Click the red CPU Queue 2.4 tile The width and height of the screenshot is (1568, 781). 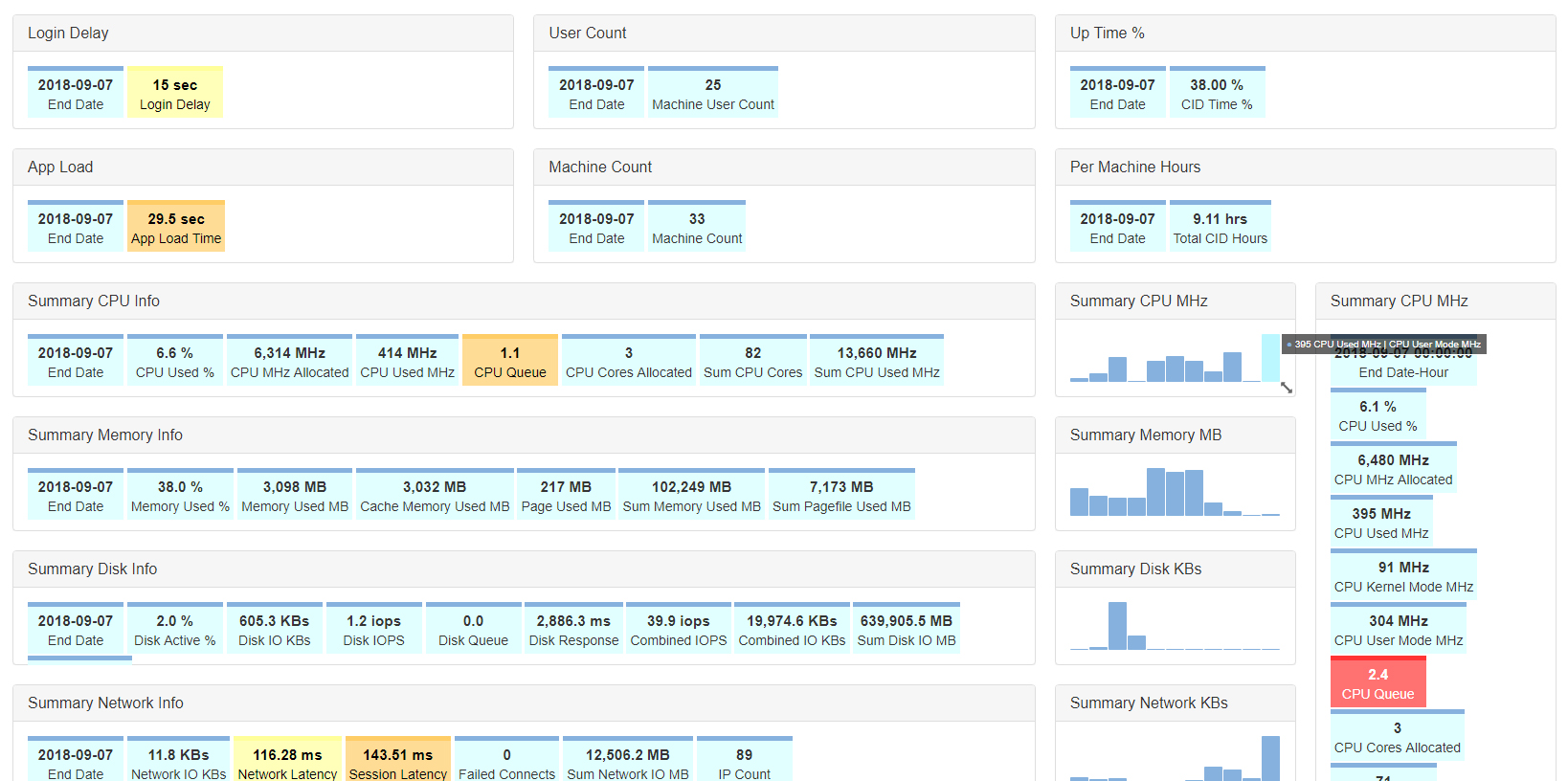coord(1378,682)
